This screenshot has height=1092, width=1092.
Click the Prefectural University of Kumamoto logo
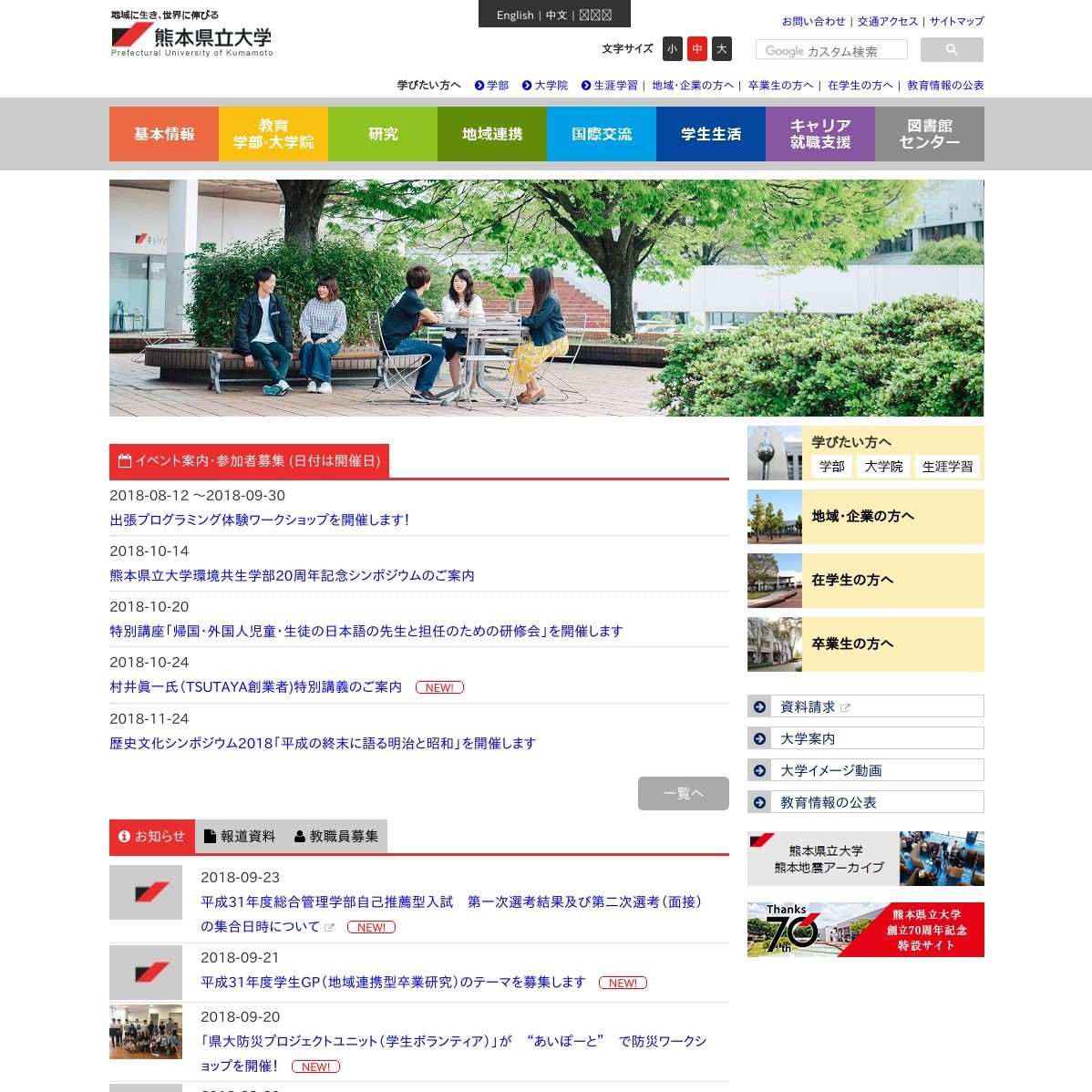click(191, 34)
